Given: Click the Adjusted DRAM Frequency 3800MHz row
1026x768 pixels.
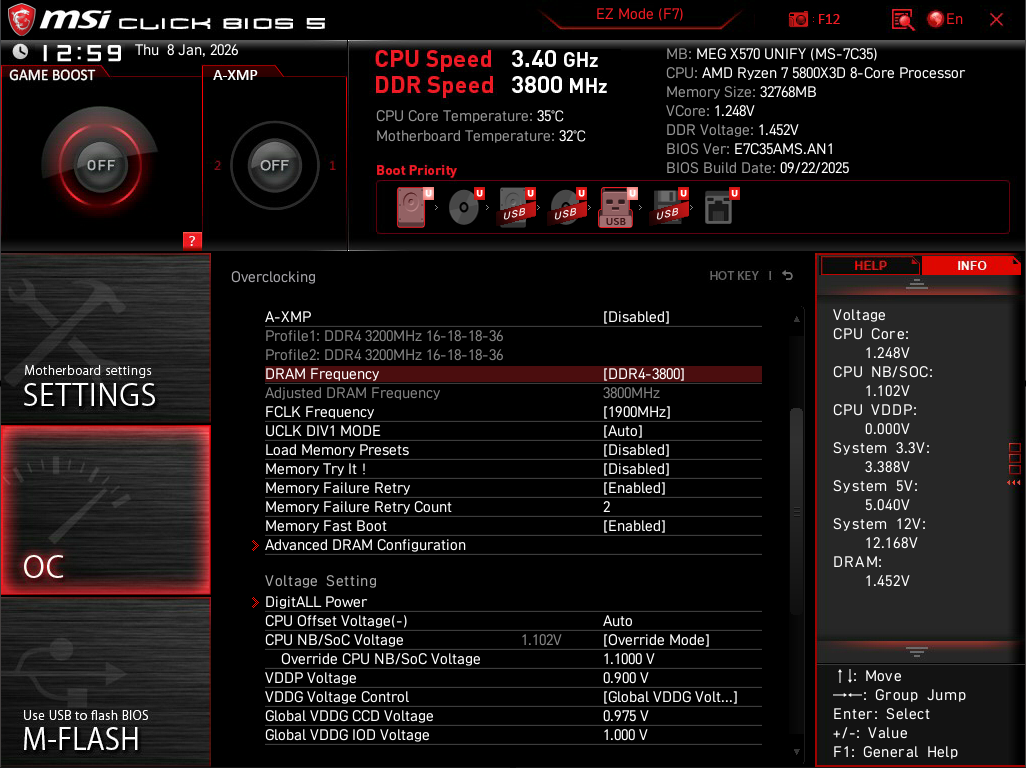Looking at the screenshot, I should tap(513, 393).
